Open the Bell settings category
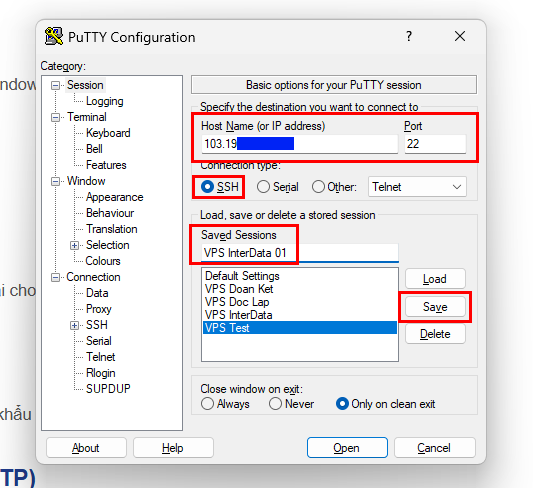This screenshot has width=533, height=488. tap(94, 149)
